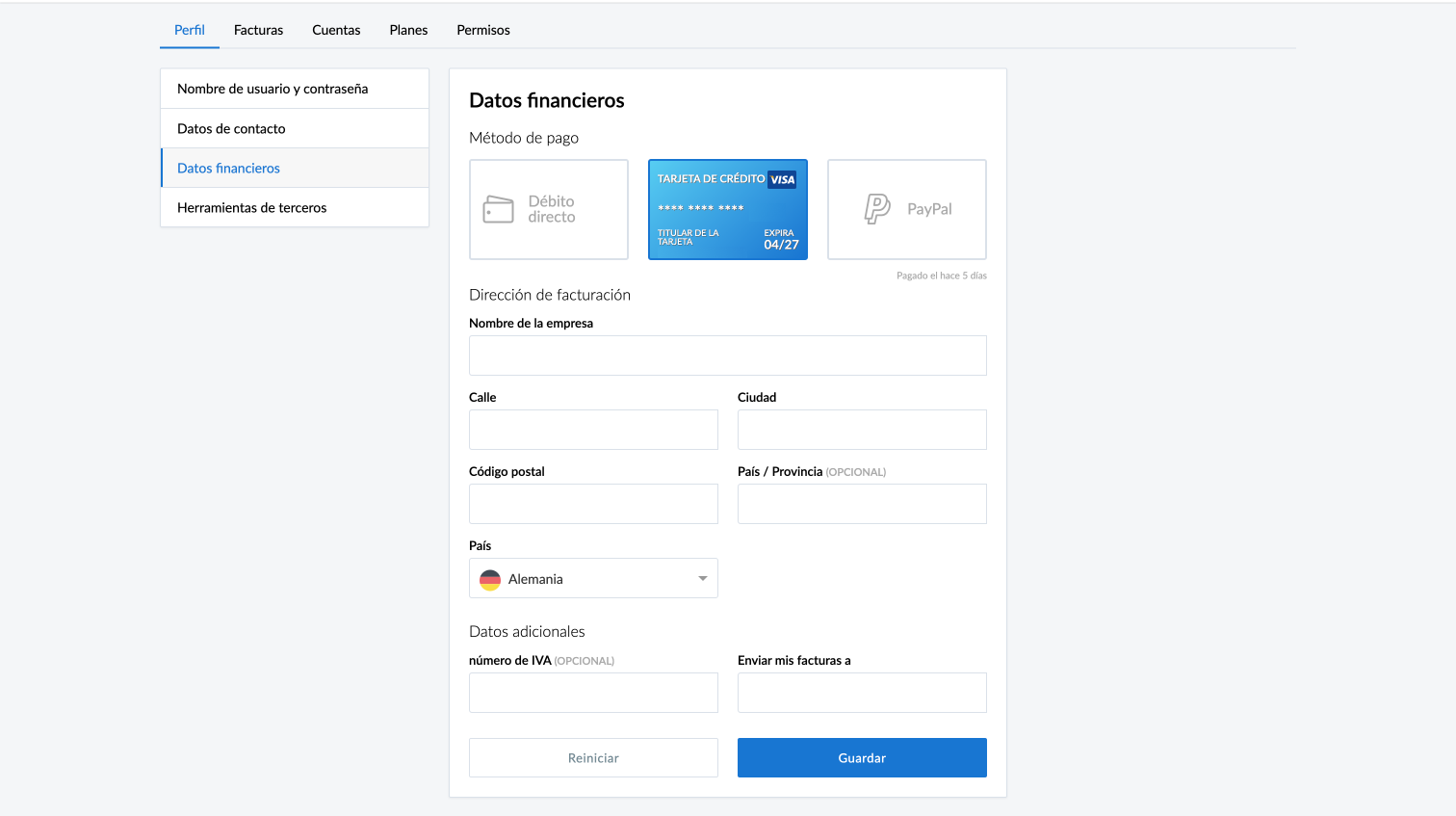Click into the Calle input field

tap(593, 430)
